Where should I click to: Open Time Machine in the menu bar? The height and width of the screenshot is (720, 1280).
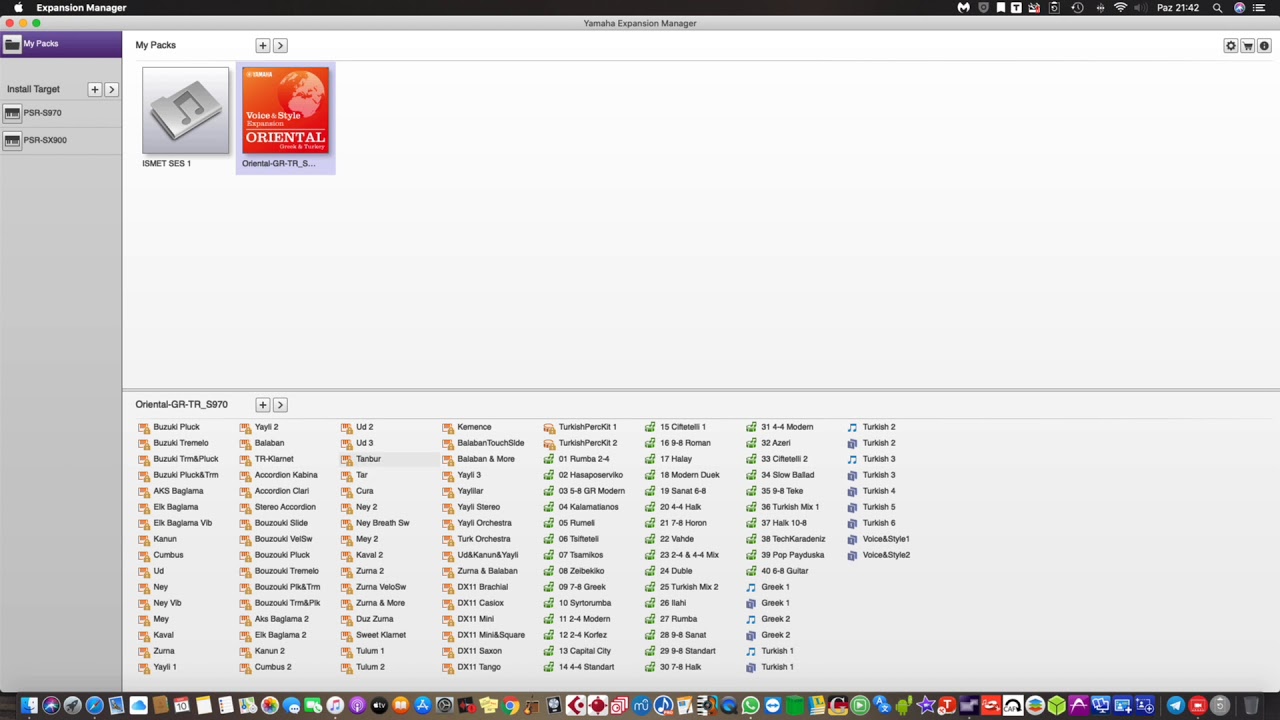click(1077, 8)
